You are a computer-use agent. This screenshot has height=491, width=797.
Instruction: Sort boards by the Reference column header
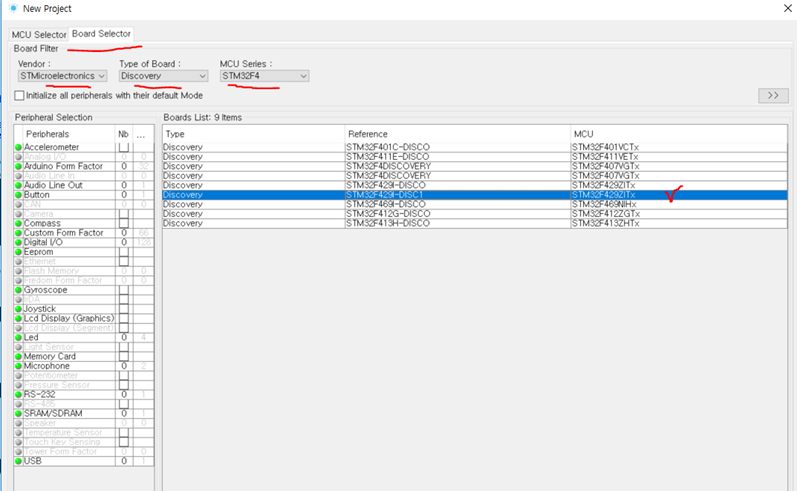click(x=457, y=134)
